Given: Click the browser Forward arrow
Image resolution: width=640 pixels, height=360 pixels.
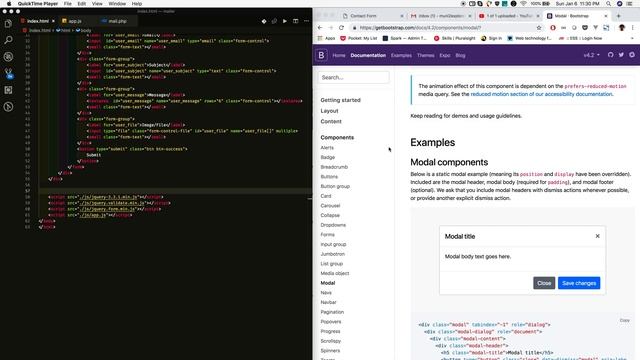Looking at the screenshot, I should (x=331, y=28).
